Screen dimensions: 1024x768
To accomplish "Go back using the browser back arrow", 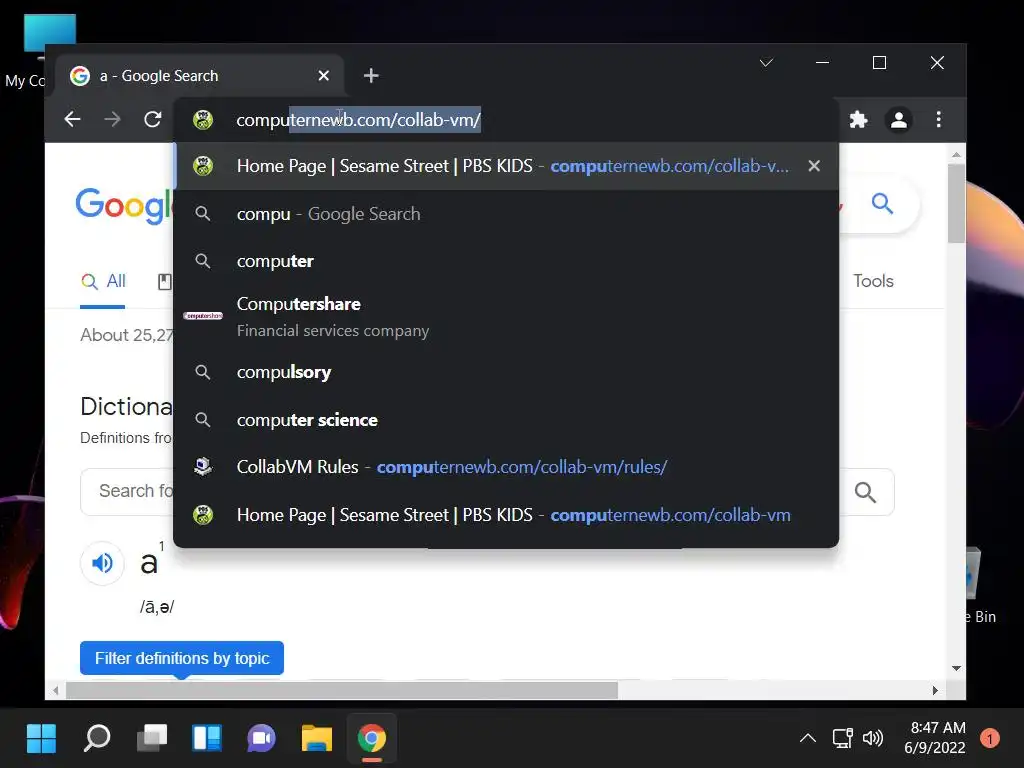I will pyautogui.click(x=72, y=120).
